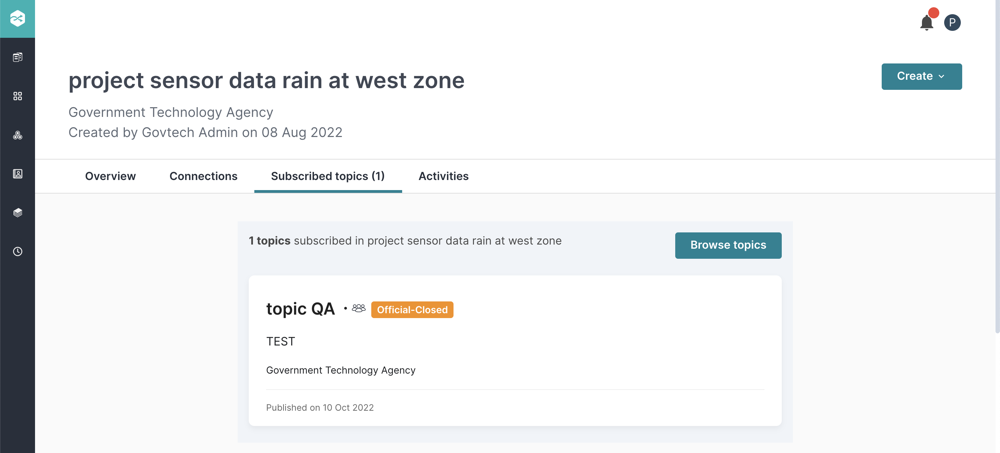Click the topic QA card's Government Technology Agency
The image size is (1000, 453).
click(x=341, y=370)
